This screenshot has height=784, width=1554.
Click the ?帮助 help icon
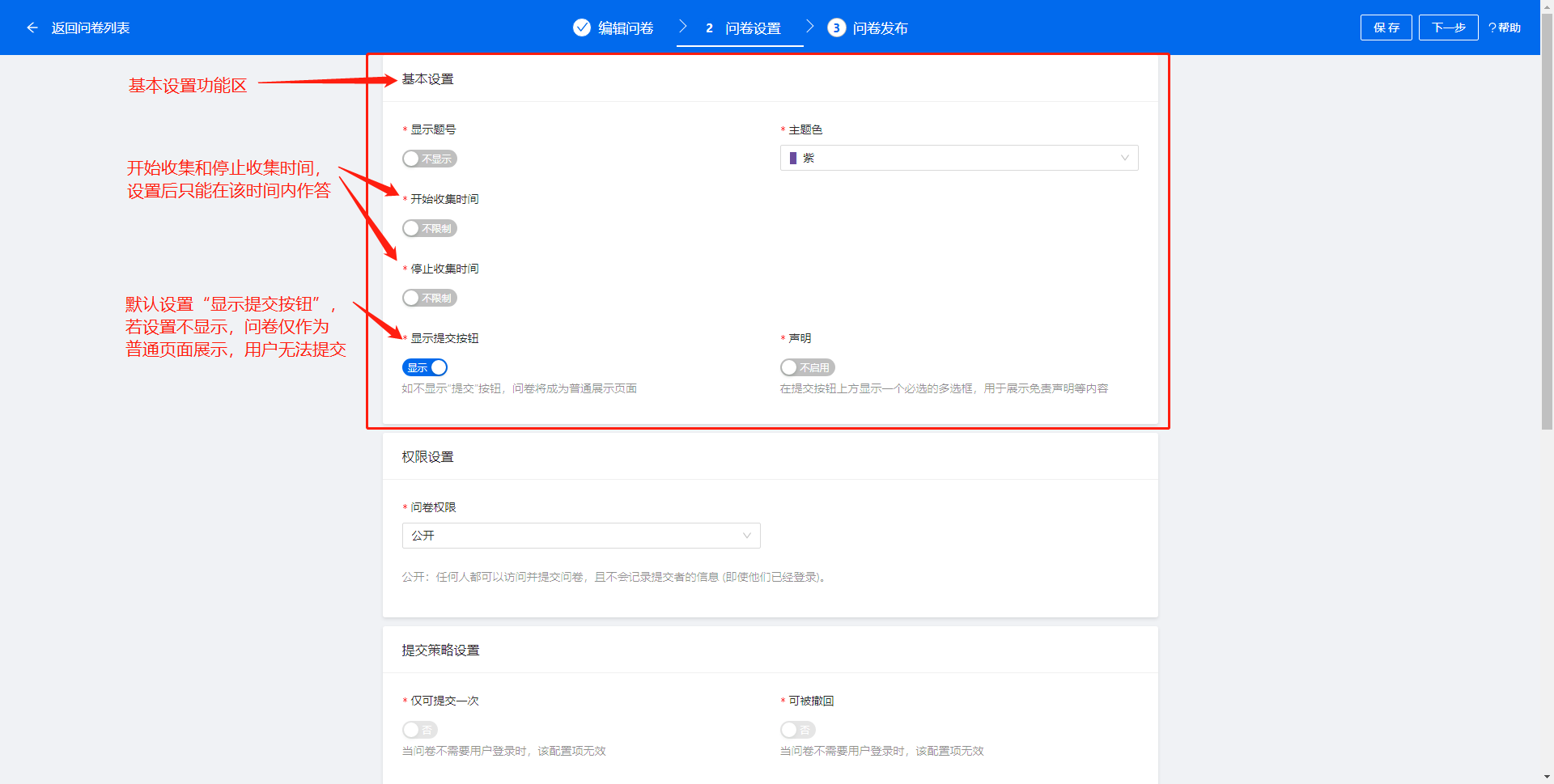point(1504,28)
